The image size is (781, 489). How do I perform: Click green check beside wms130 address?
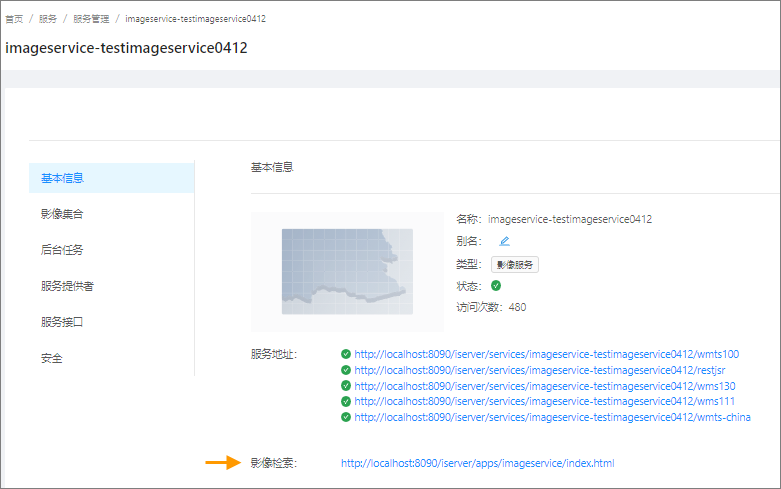(346, 386)
